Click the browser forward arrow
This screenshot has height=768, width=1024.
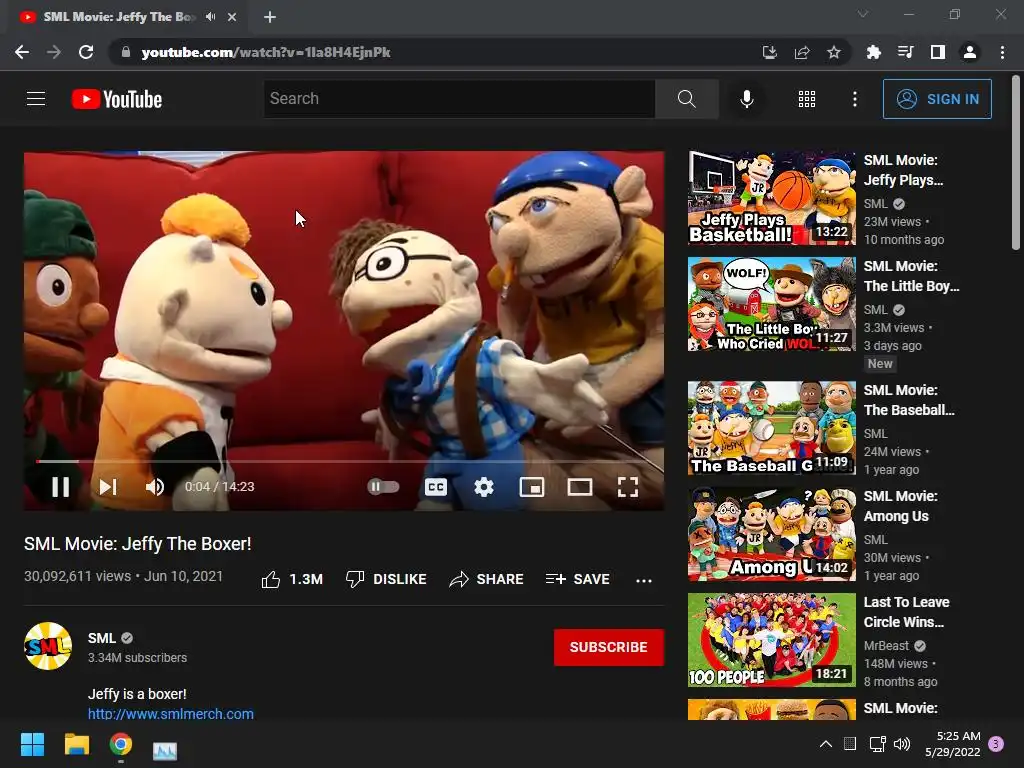coord(54,52)
